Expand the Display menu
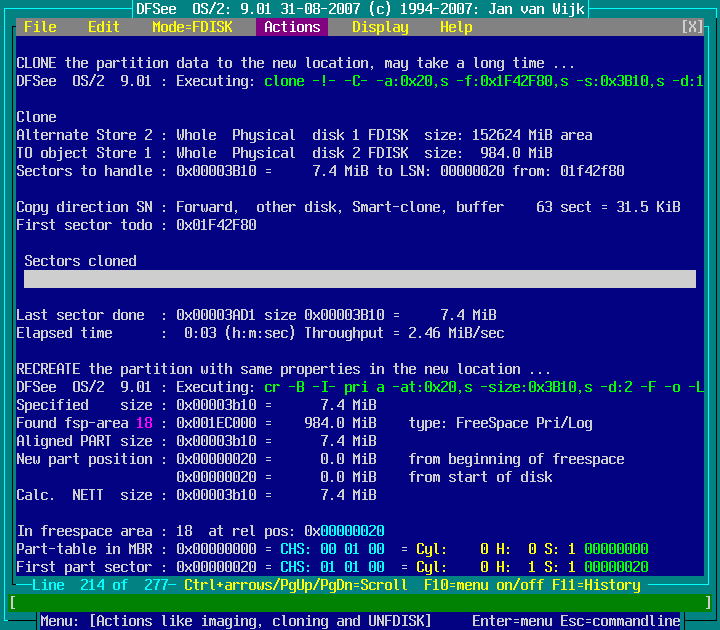Viewport: 720px width, 630px height. 380,27
